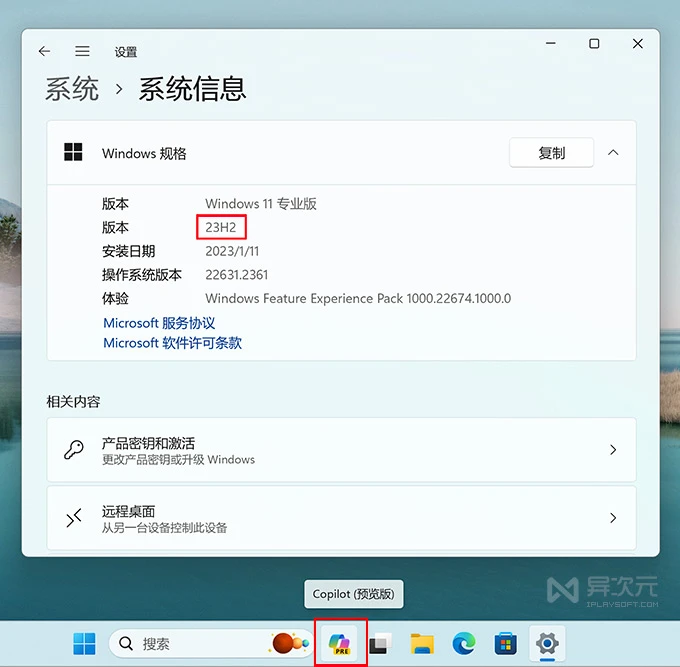Select the 23H2 version value

pos(221,227)
